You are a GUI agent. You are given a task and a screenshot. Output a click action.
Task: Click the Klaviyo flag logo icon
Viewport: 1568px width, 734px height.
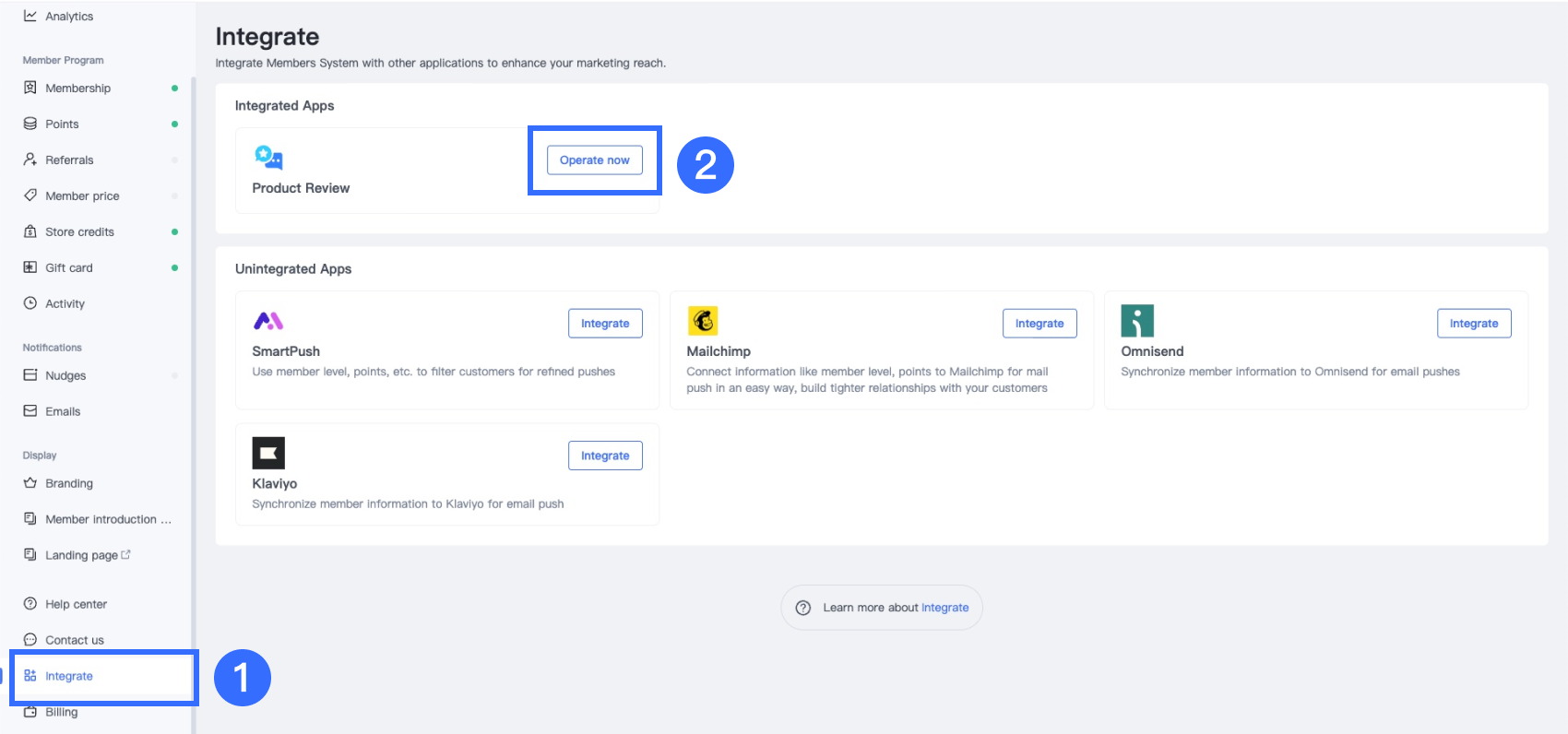(x=268, y=453)
